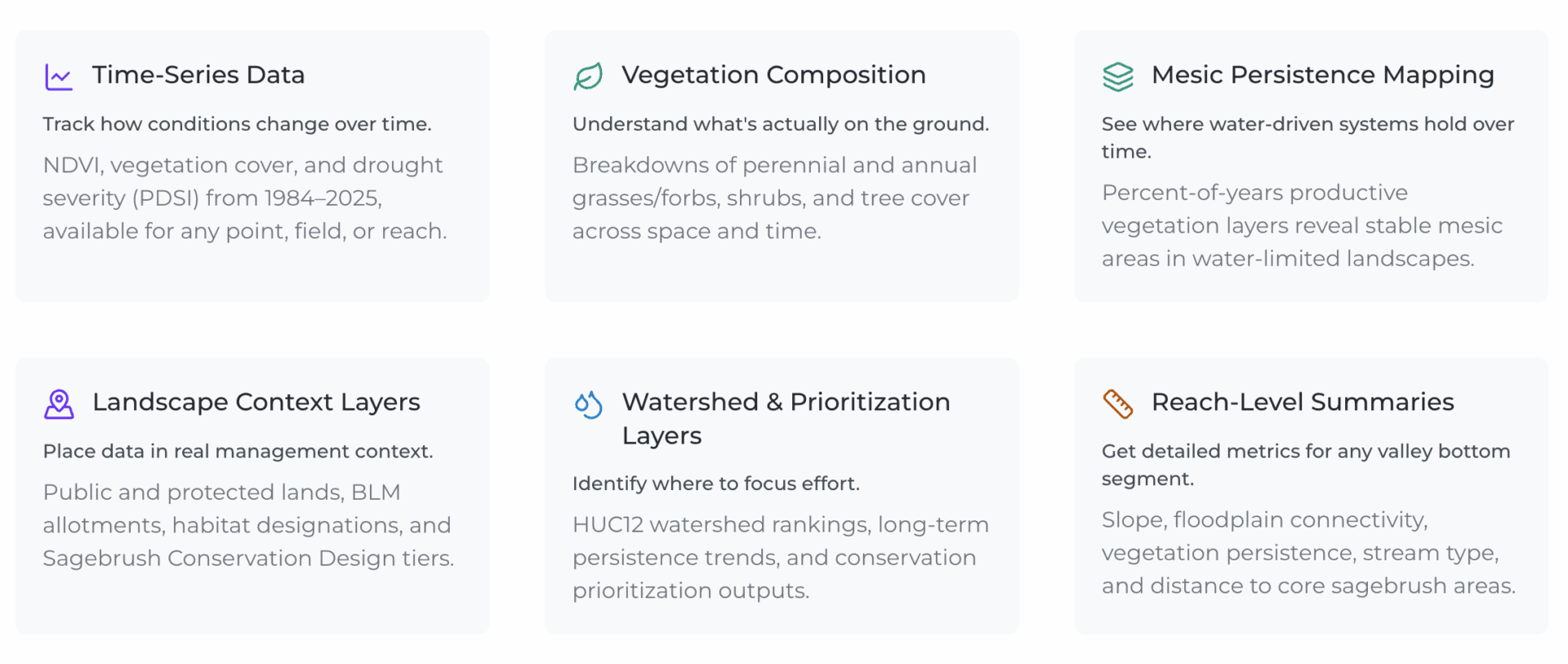Click the line chart icon for Time-Series Data

click(x=59, y=77)
